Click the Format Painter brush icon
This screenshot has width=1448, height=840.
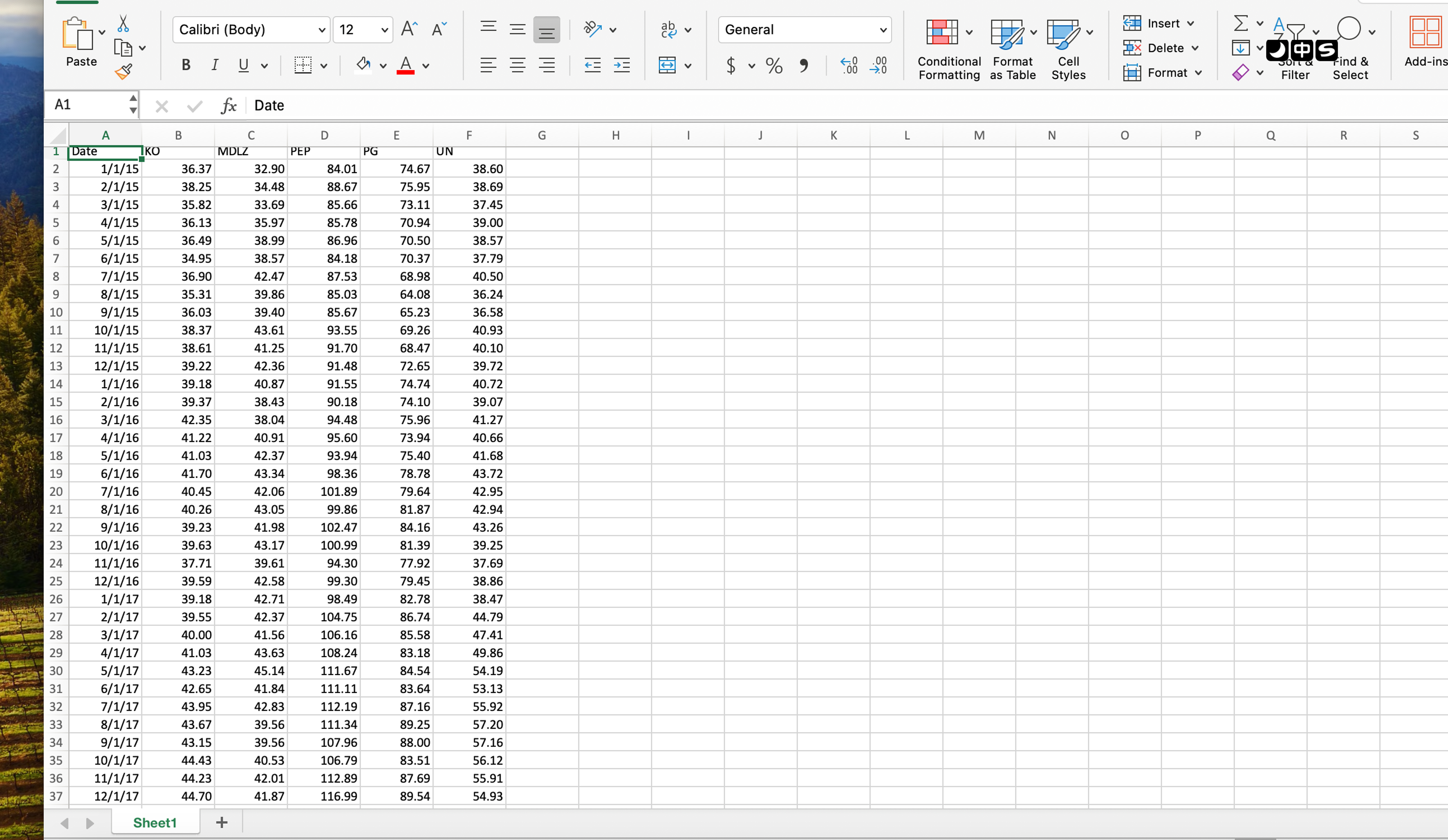pyautogui.click(x=124, y=71)
